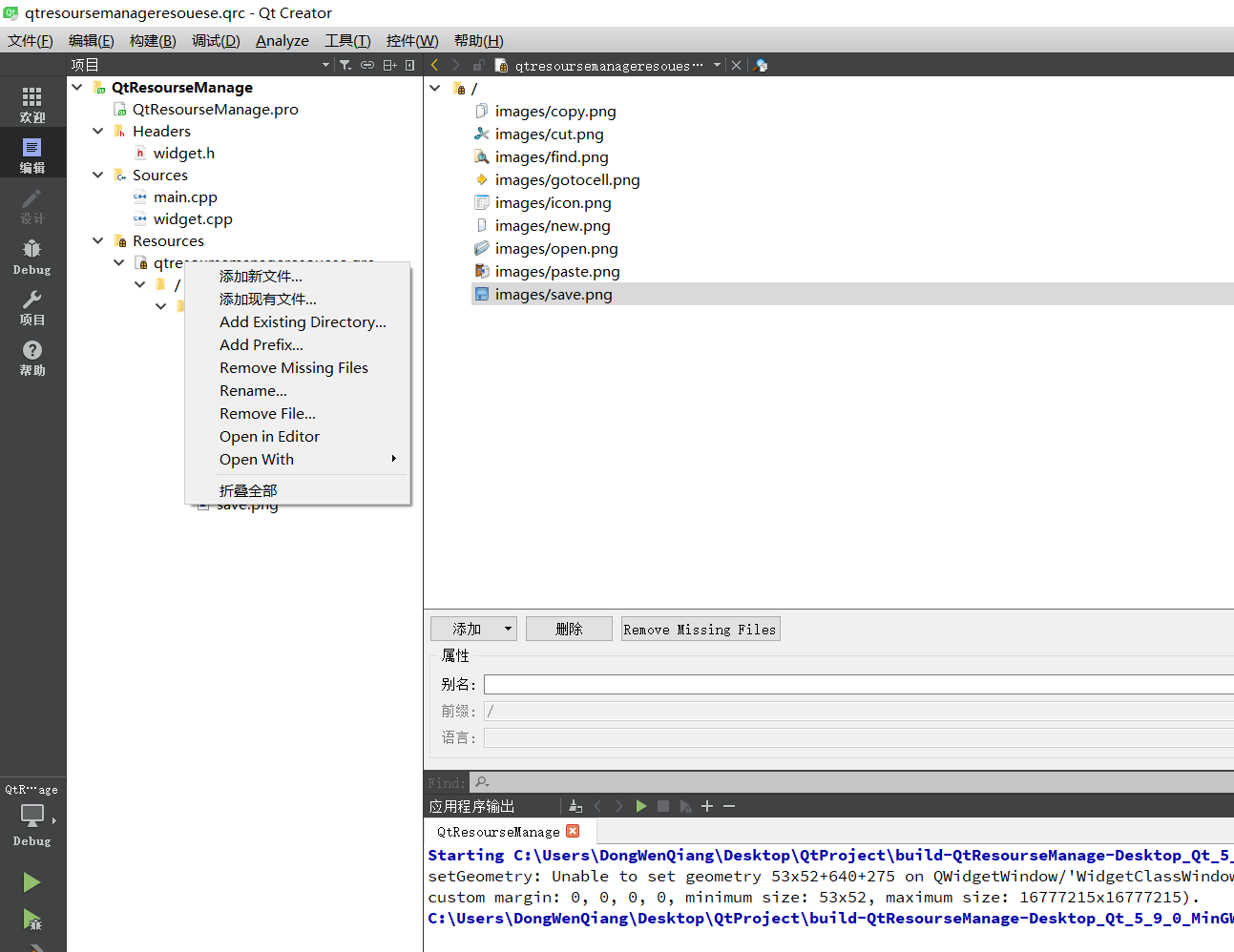Attach debugger from output toolbar
The image size is (1234, 952).
pos(685,806)
